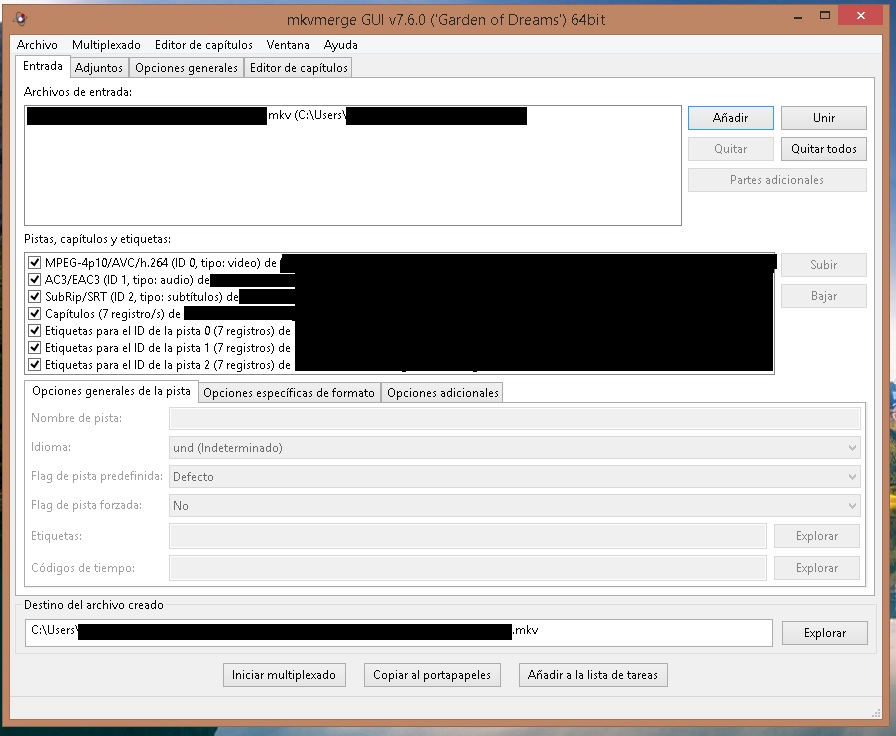
Task: Uncheck Etiquetas para el ID de la pista 0
Action: coord(34,330)
